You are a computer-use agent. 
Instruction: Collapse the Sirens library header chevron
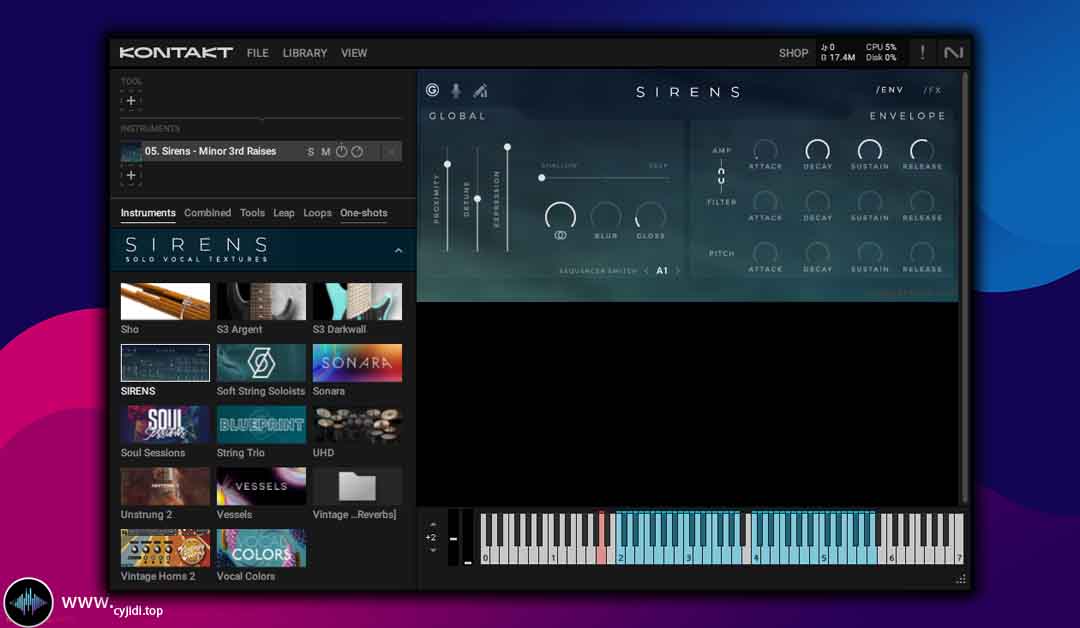tap(398, 251)
